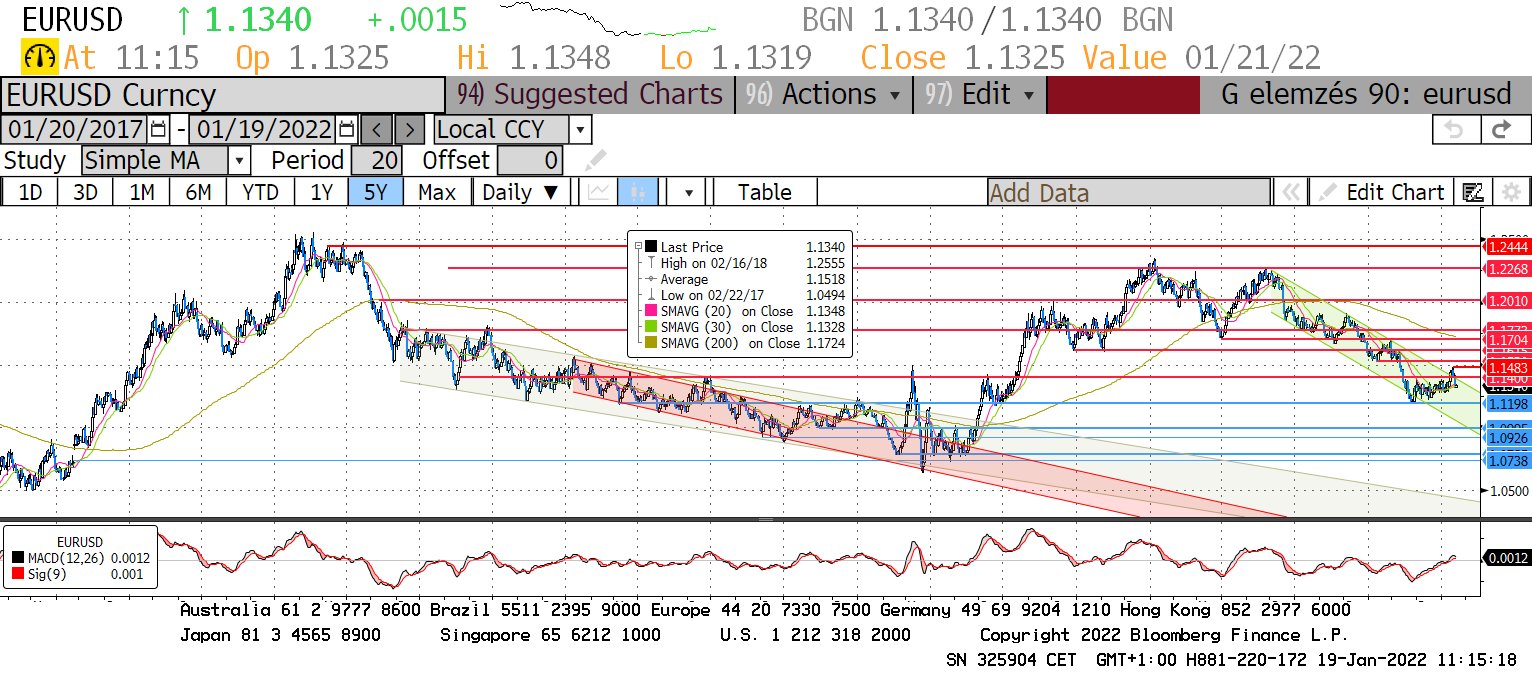Collapse the Last Price legend tree
The image size is (1532, 689).
(x=637, y=246)
